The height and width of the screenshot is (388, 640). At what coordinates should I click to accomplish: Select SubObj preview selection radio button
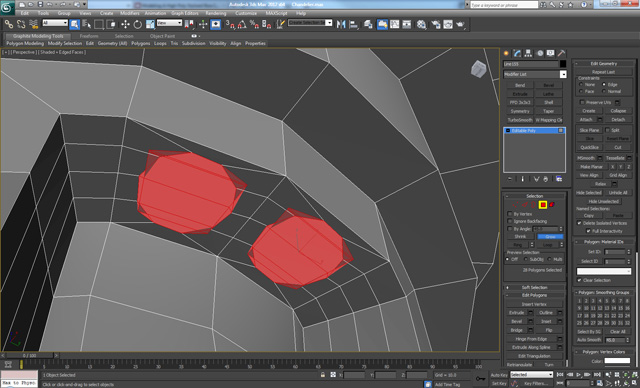coord(526,259)
